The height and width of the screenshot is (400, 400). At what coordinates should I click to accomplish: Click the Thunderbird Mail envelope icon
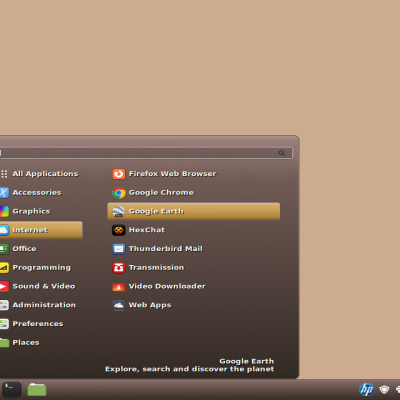pyautogui.click(x=119, y=249)
